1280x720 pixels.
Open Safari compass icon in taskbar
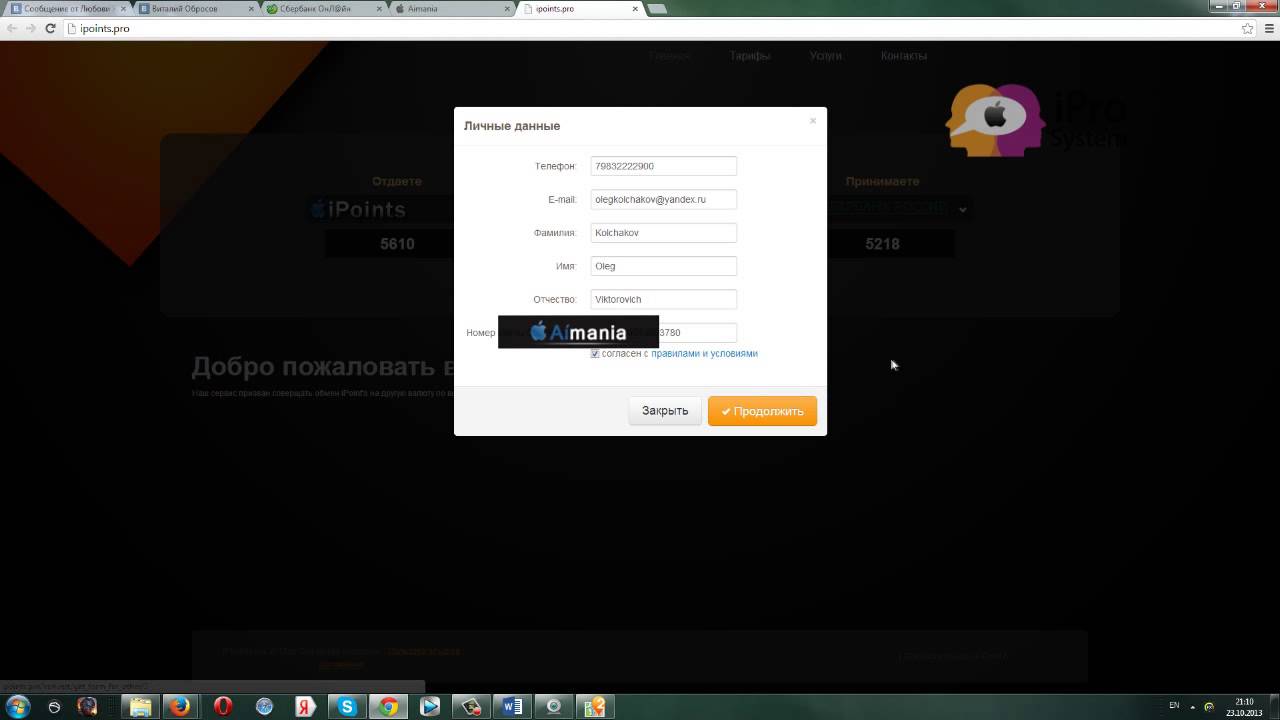(264, 707)
